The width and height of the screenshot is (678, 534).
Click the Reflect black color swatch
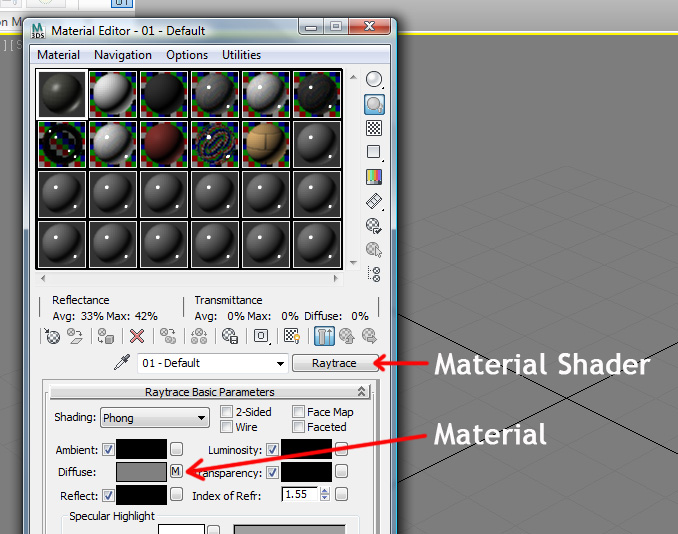click(141, 495)
